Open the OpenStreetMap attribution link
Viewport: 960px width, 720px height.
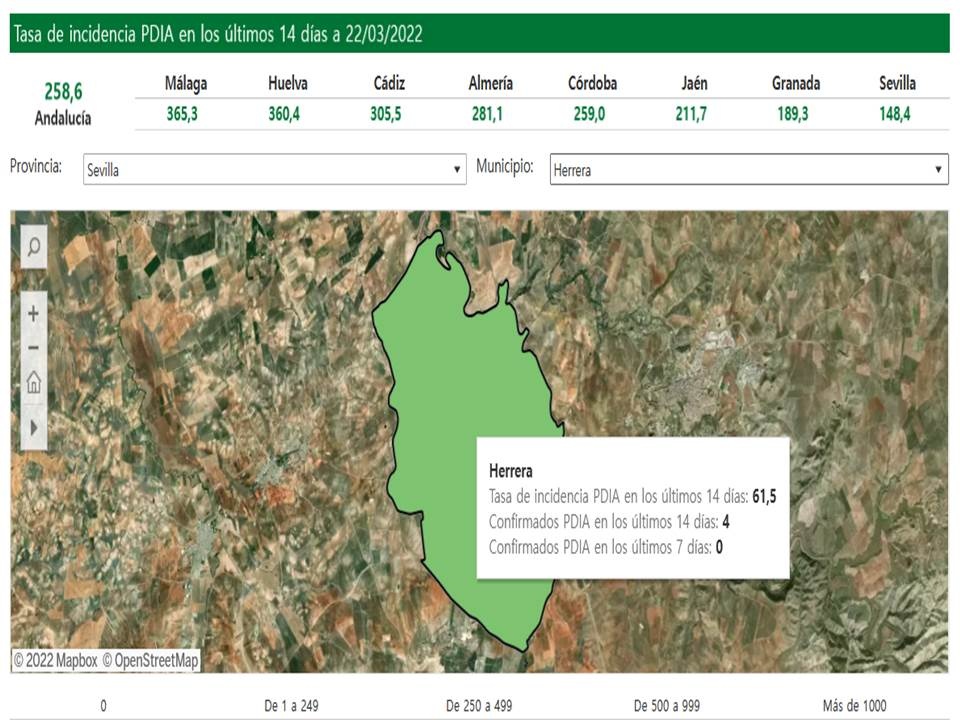pyautogui.click(x=150, y=658)
